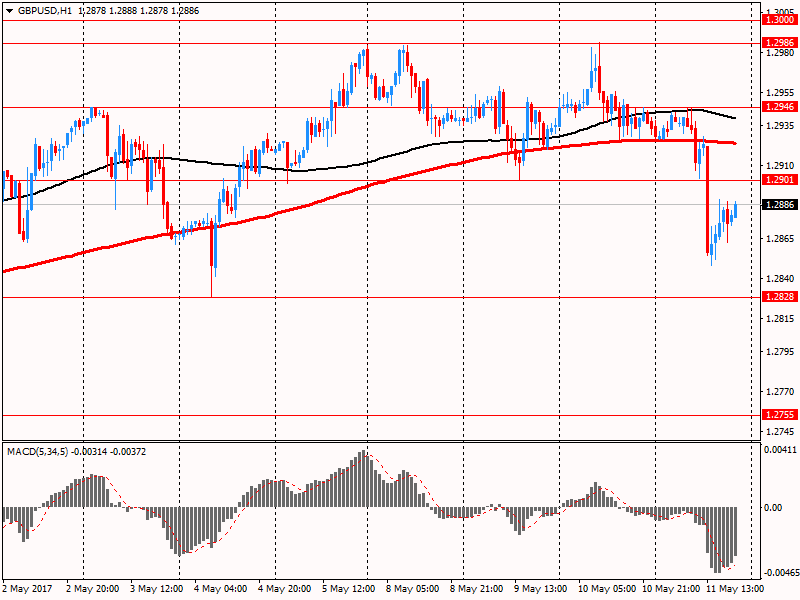The image size is (800, 600).
Task: Click the 1.2745 price scale value
Action: click(781, 432)
